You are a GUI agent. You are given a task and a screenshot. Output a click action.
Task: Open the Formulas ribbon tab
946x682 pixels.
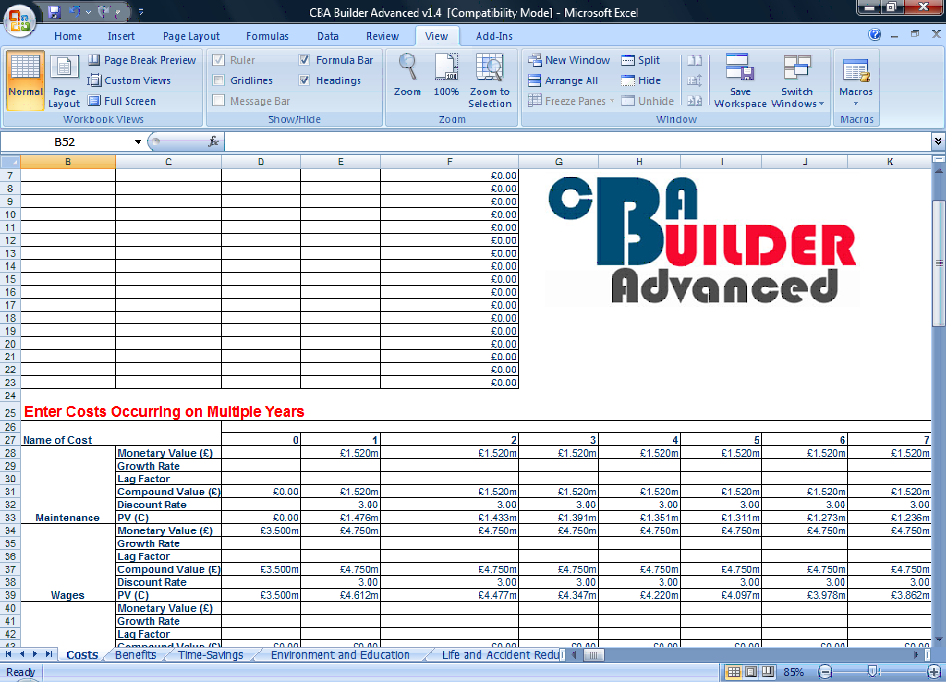pos(267,36)
